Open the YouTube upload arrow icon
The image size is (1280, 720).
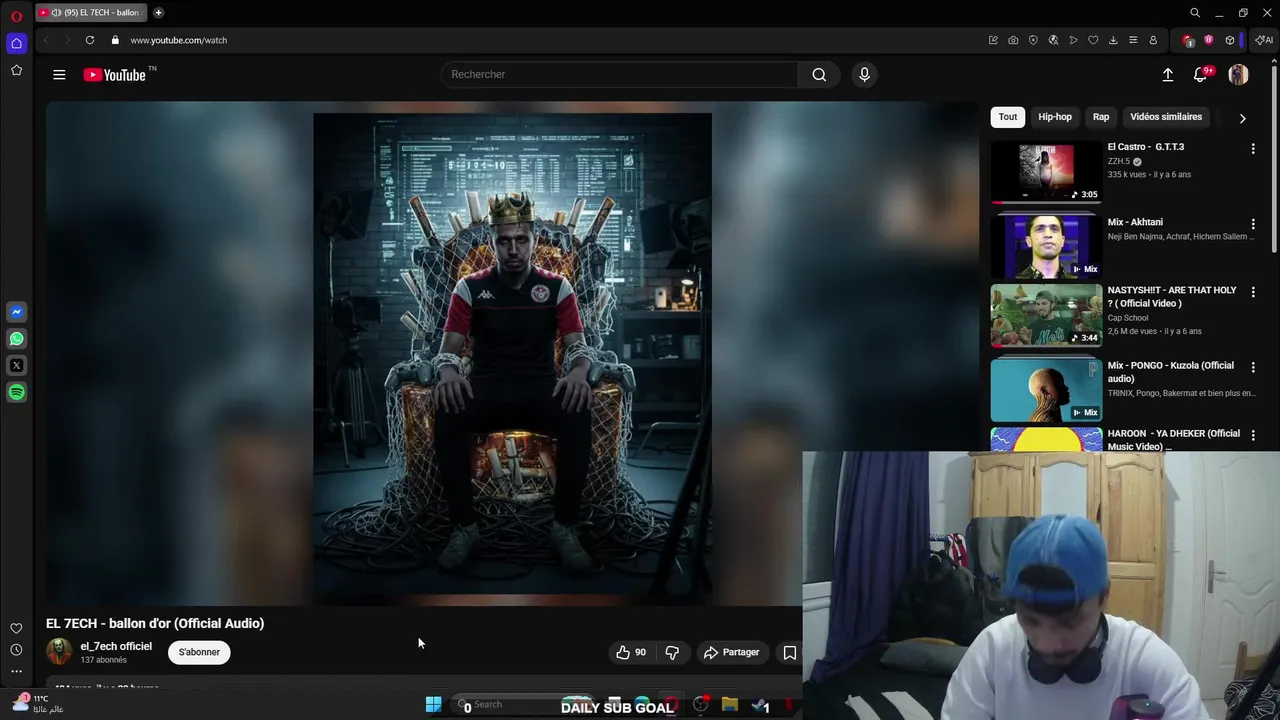point(1167,74)
